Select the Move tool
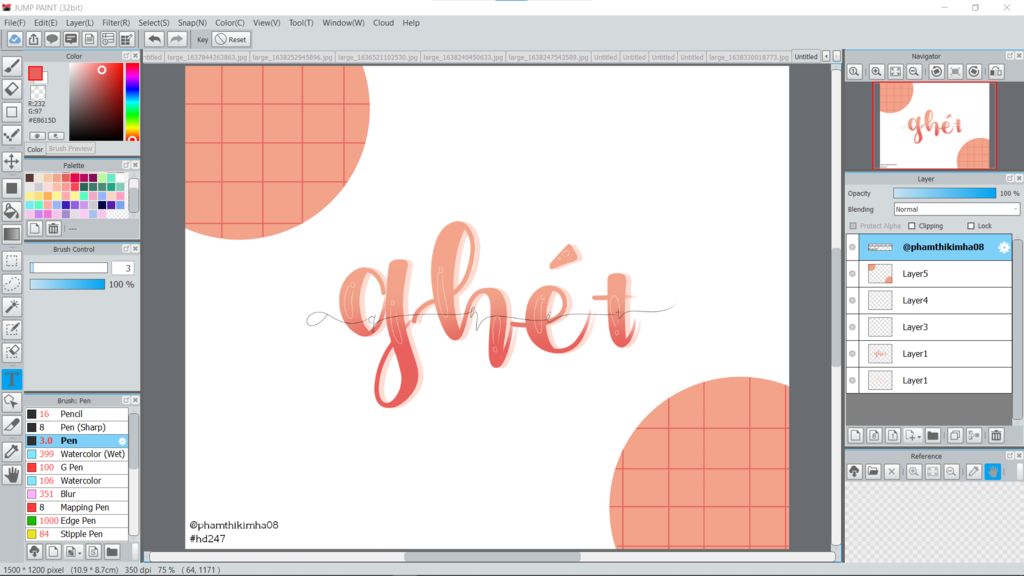Screen dimensions: 1024x576 12,161
